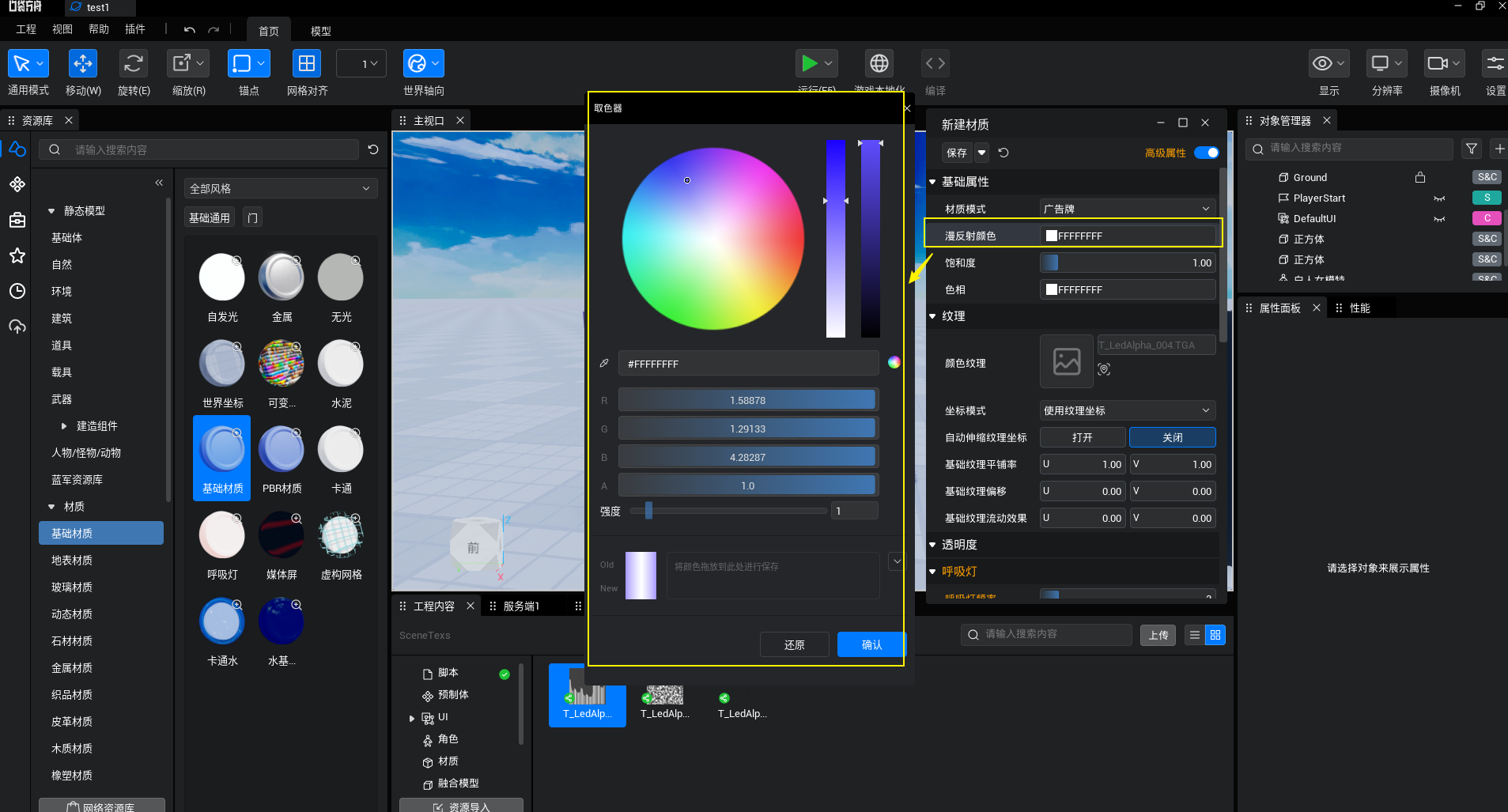Screen dimensions: 1508x812
Task: Toggle lock on Ground object
Action: (x=1420, y=177)
